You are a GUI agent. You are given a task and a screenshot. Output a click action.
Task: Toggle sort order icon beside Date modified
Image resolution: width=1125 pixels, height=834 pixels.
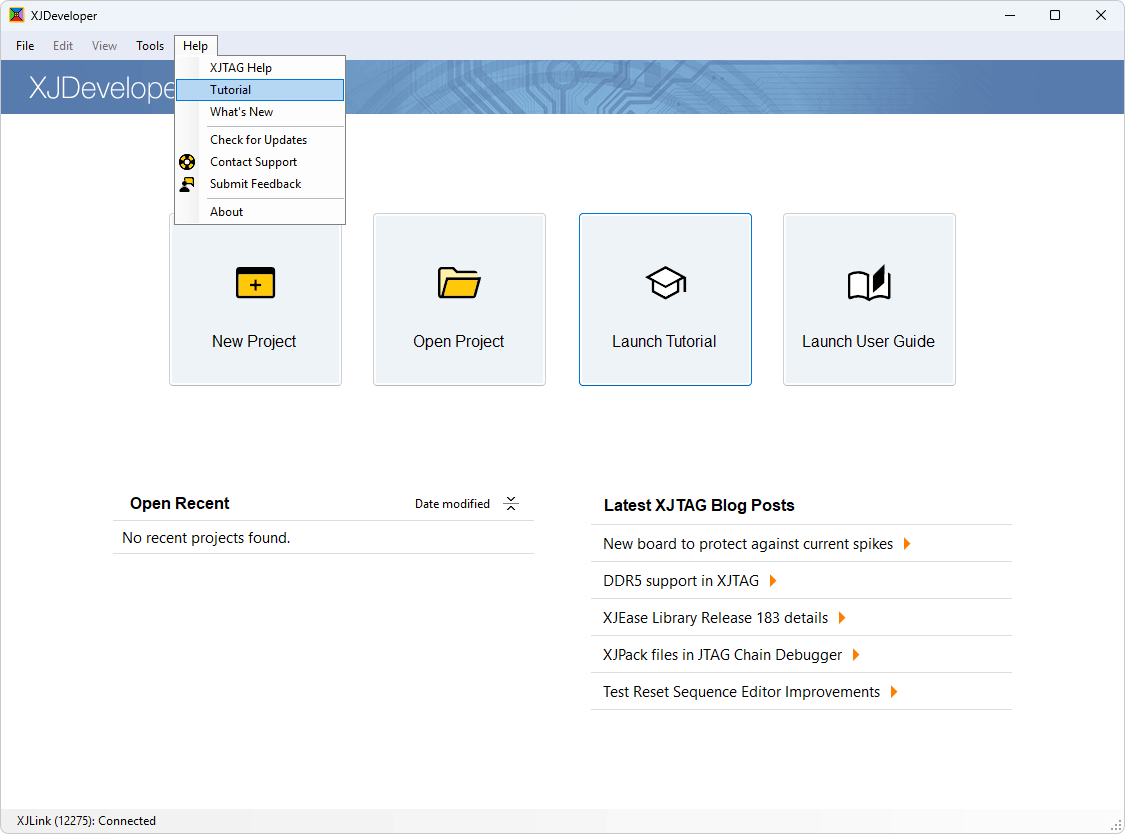click(511, 504)
